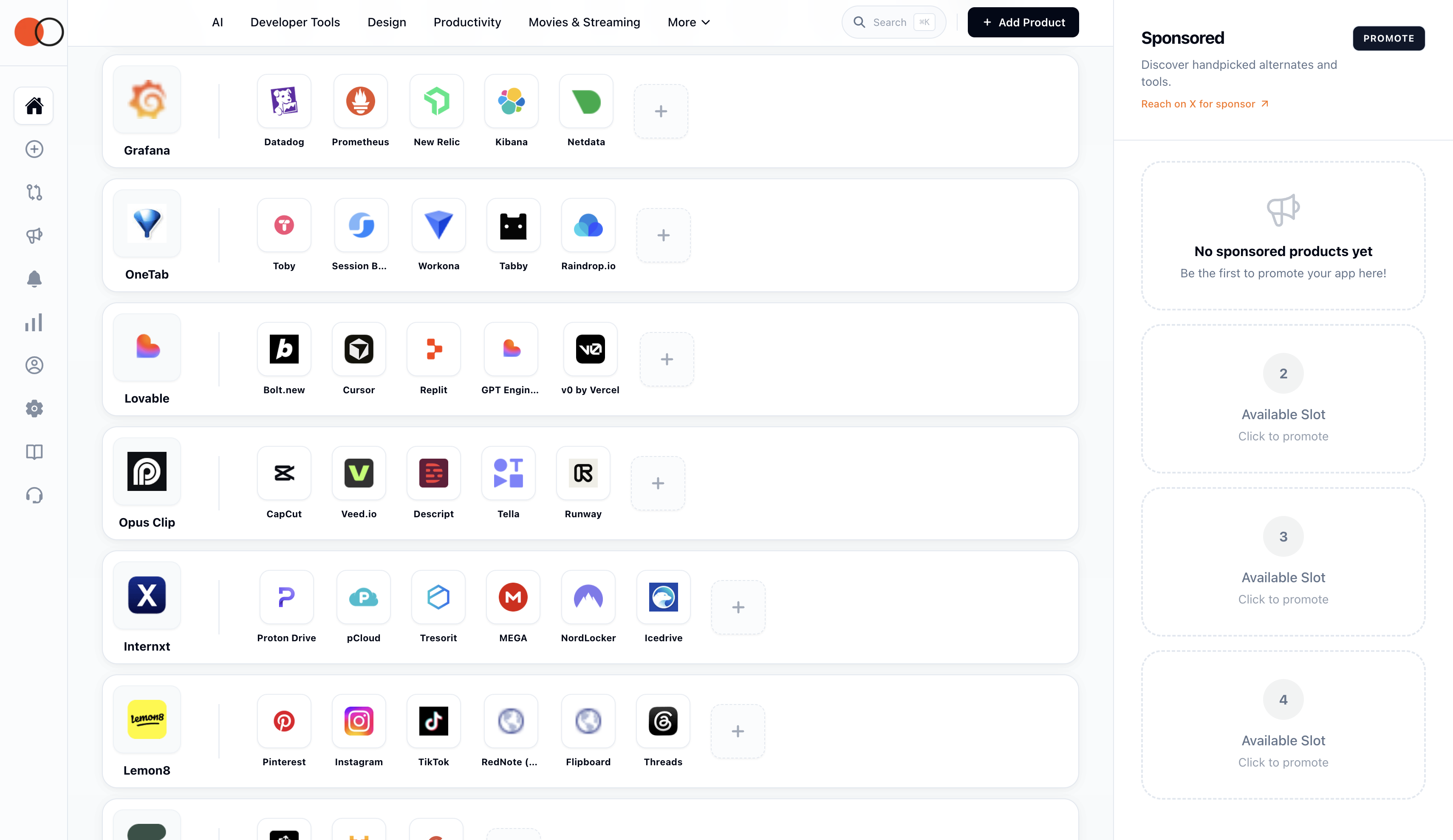
Task: Open the Runway icon
Action: (x=583, y=474)
